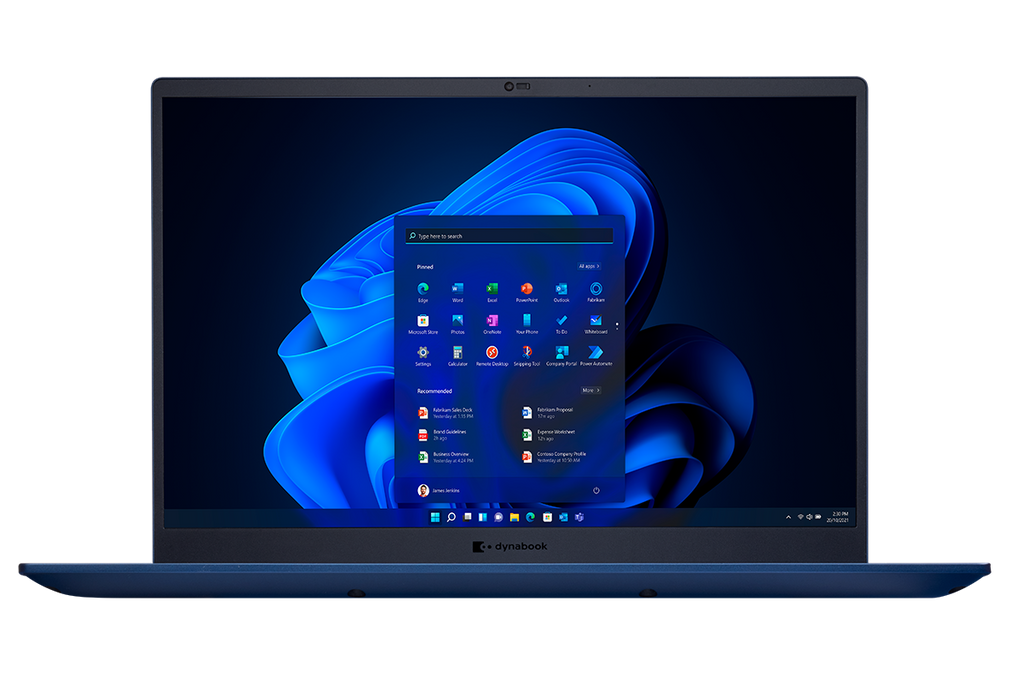Open the Excel pinned app

point(492,289)
